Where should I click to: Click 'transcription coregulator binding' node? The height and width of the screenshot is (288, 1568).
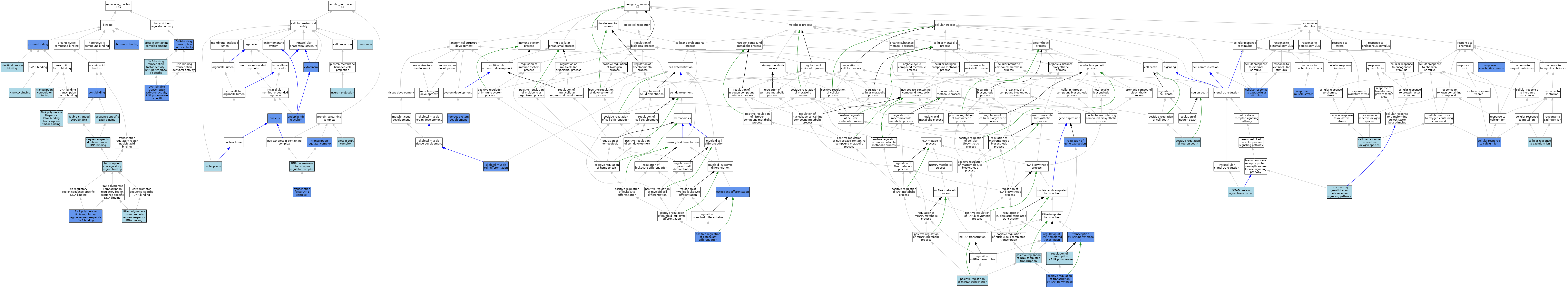(45, 92)
